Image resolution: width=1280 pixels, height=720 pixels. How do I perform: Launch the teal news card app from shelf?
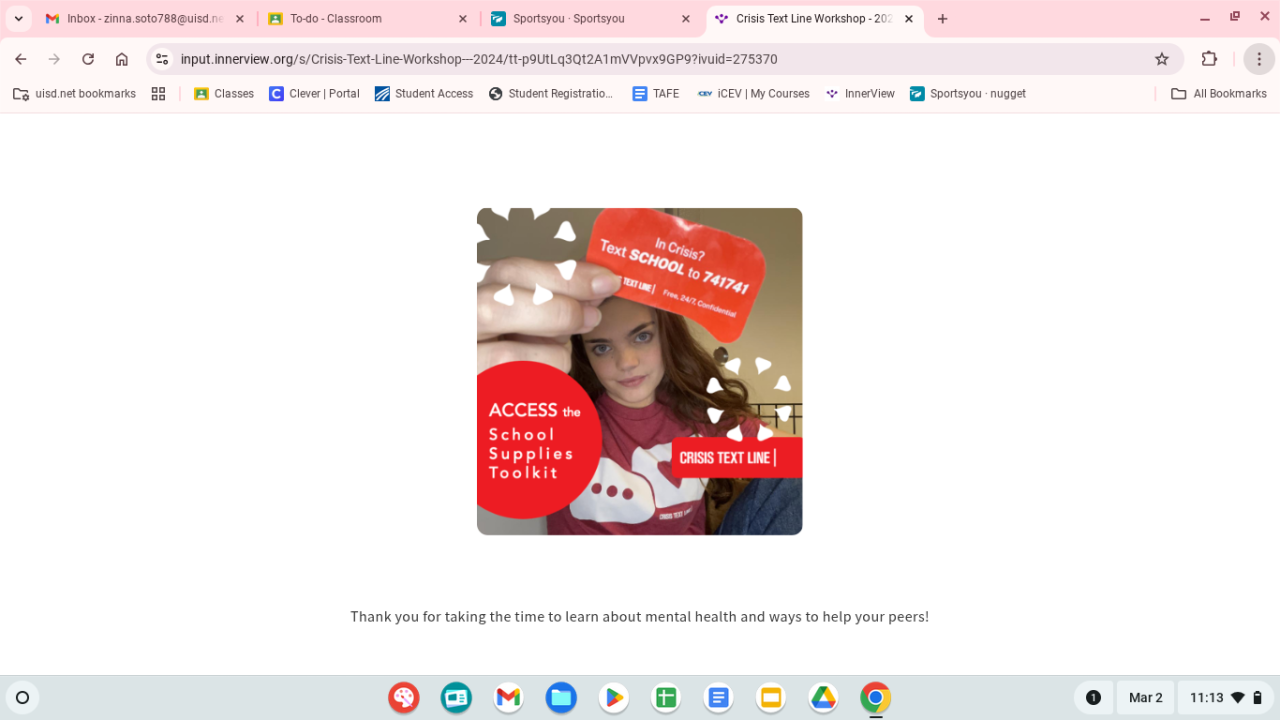point(456,698)
